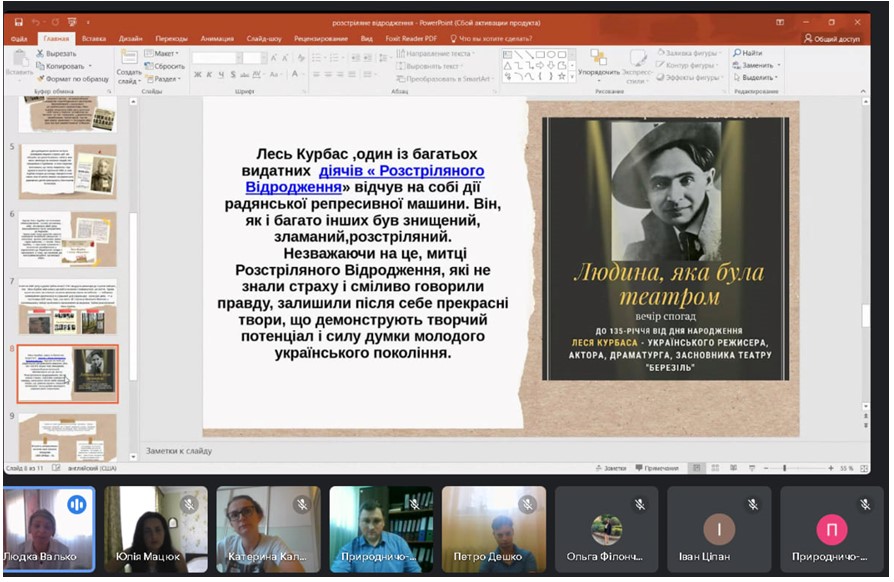
Task: Open the font size dropdown arrow
Action: [264, 58]
